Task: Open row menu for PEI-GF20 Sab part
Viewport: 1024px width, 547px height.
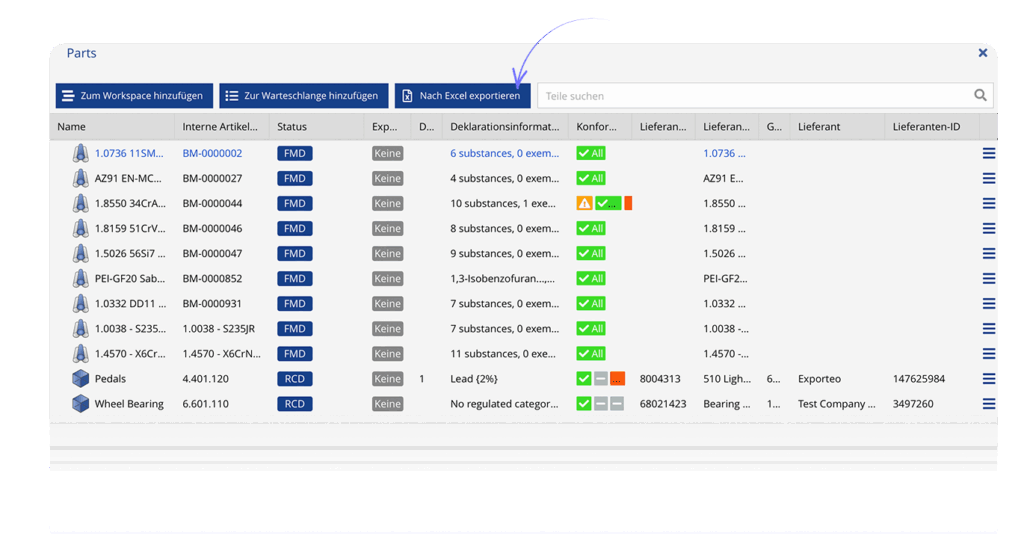Action: [989, 279]
